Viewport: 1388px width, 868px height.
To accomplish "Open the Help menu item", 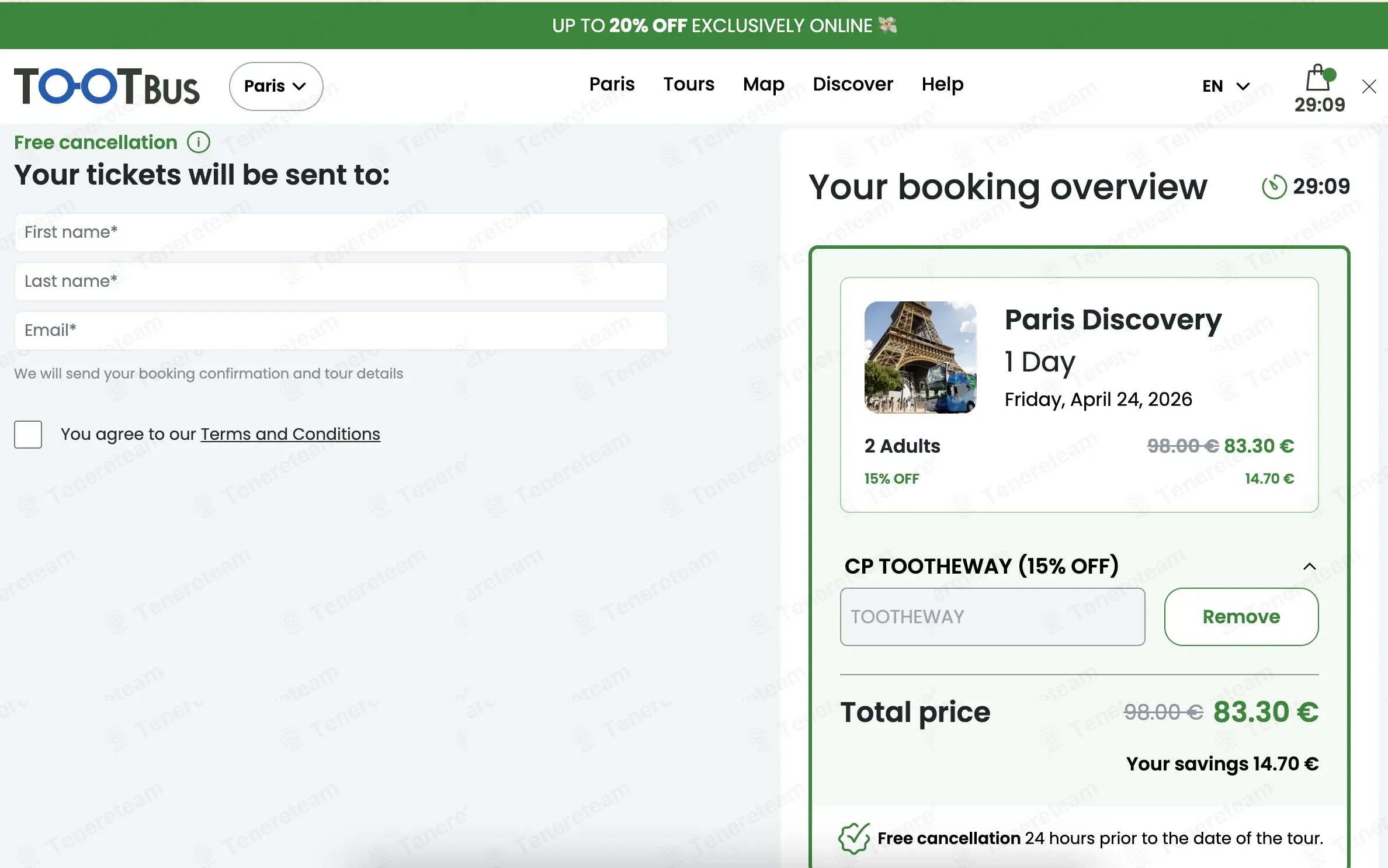I will (x=942, y=84).
